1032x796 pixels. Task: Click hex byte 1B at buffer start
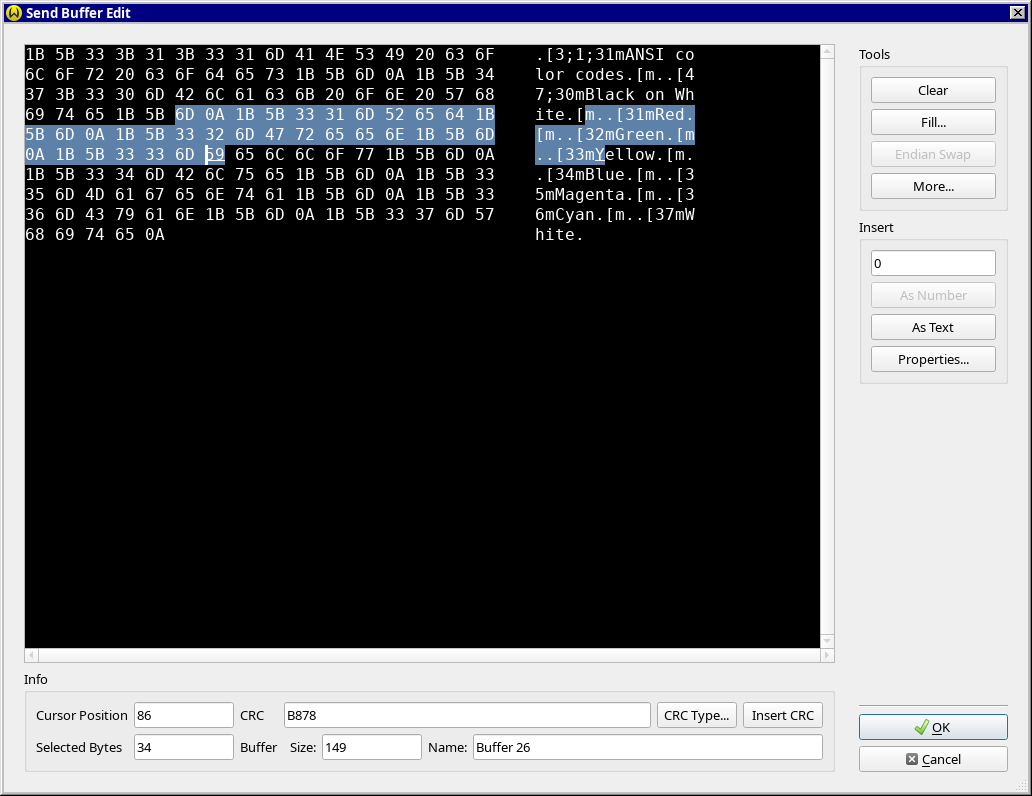coord(35,54)
